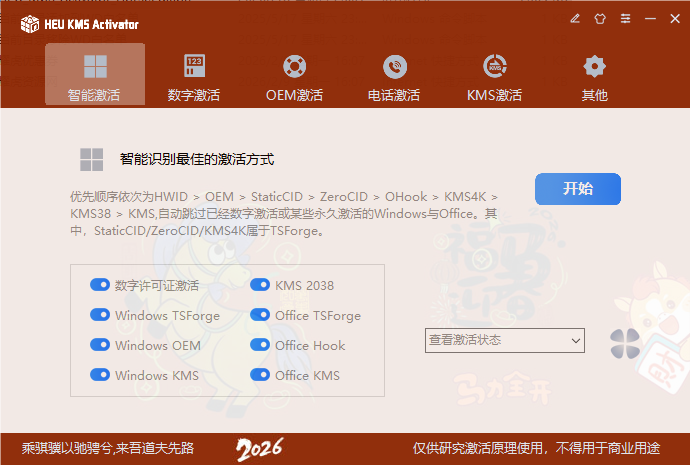Minimize the HEU KMS Activator window
690x465 pixels.
(650, 18)
